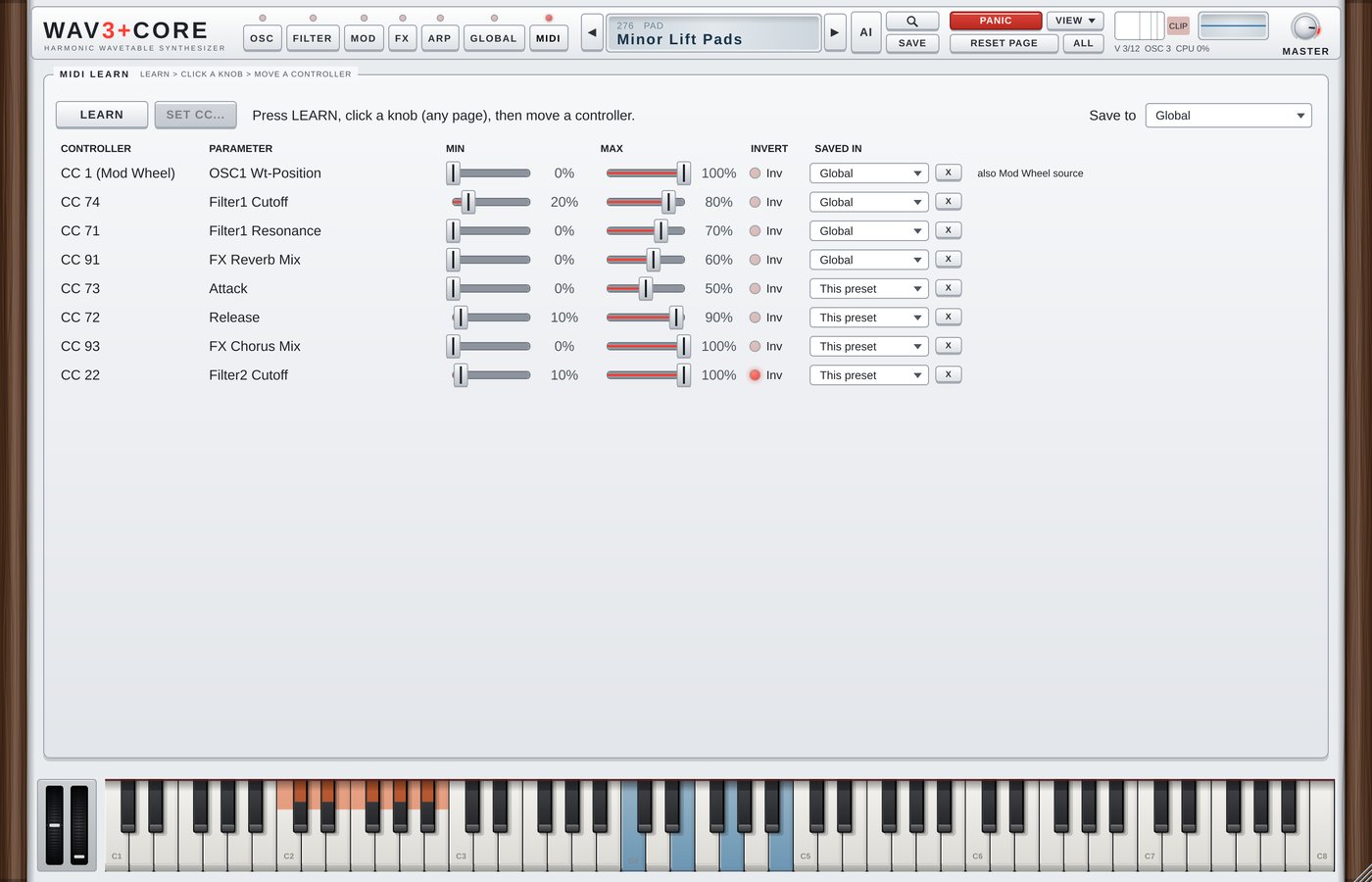Remove the CC 93 FX Chorus Mix mapping

coord(948,345)
